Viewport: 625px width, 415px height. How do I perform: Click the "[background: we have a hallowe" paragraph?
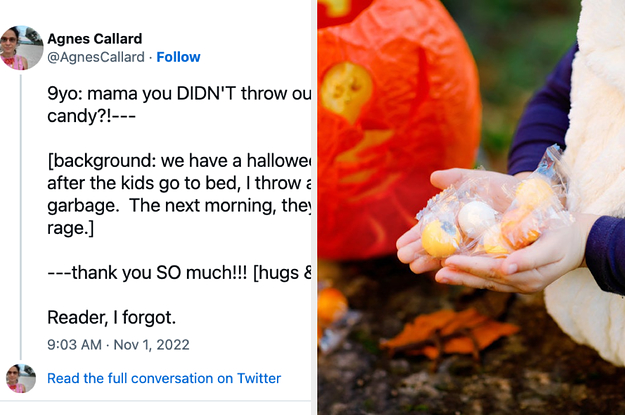pos(180,162)
